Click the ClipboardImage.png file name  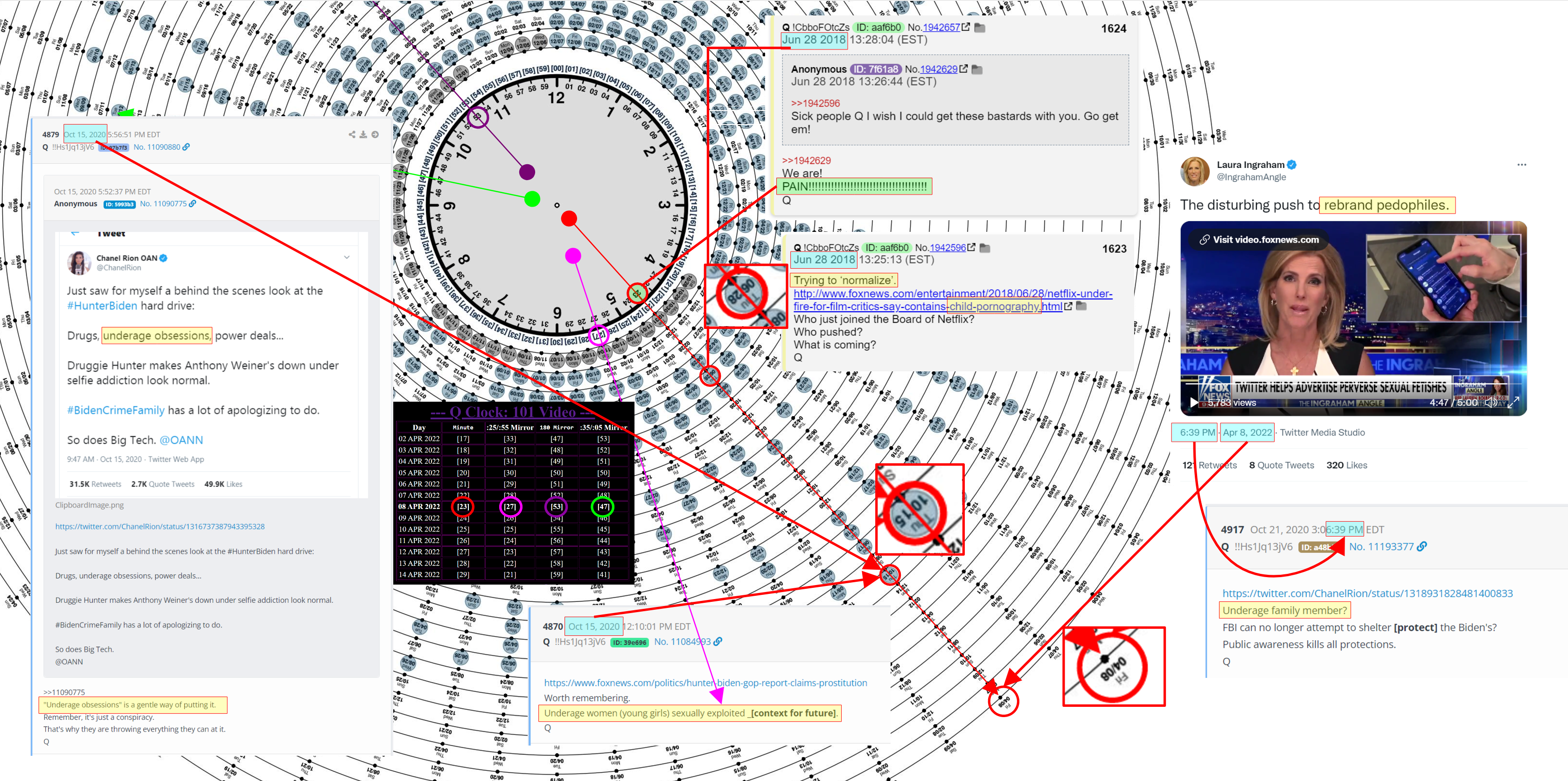coord(90,505)
